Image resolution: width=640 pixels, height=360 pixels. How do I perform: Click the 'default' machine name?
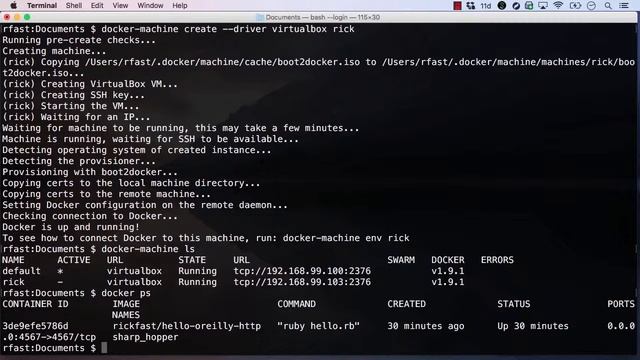[21, 271]
